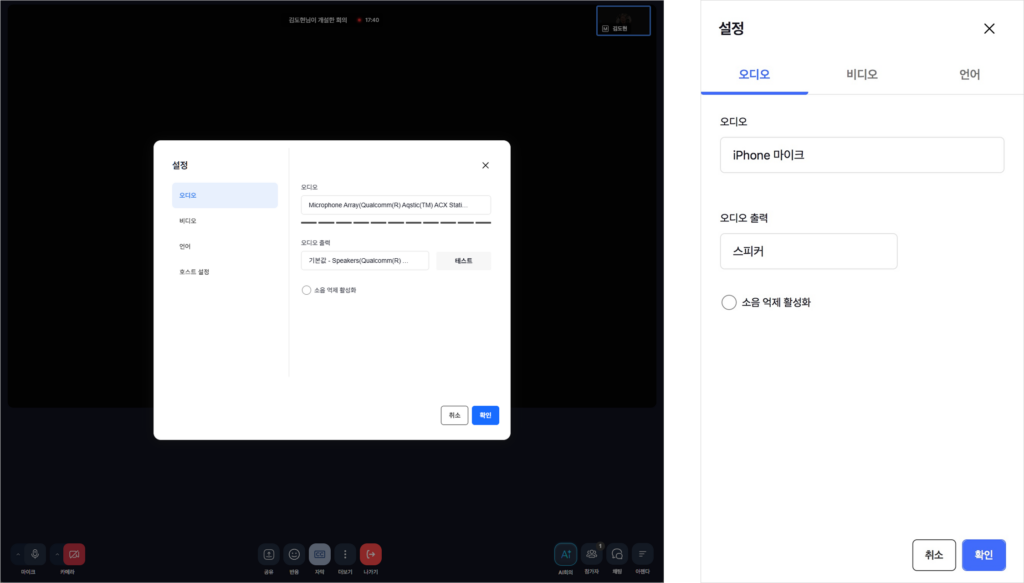Screen dimensions: 1024x583
Task: Enable 소음 억제 활성화 in center dialog
Action: 306,290
